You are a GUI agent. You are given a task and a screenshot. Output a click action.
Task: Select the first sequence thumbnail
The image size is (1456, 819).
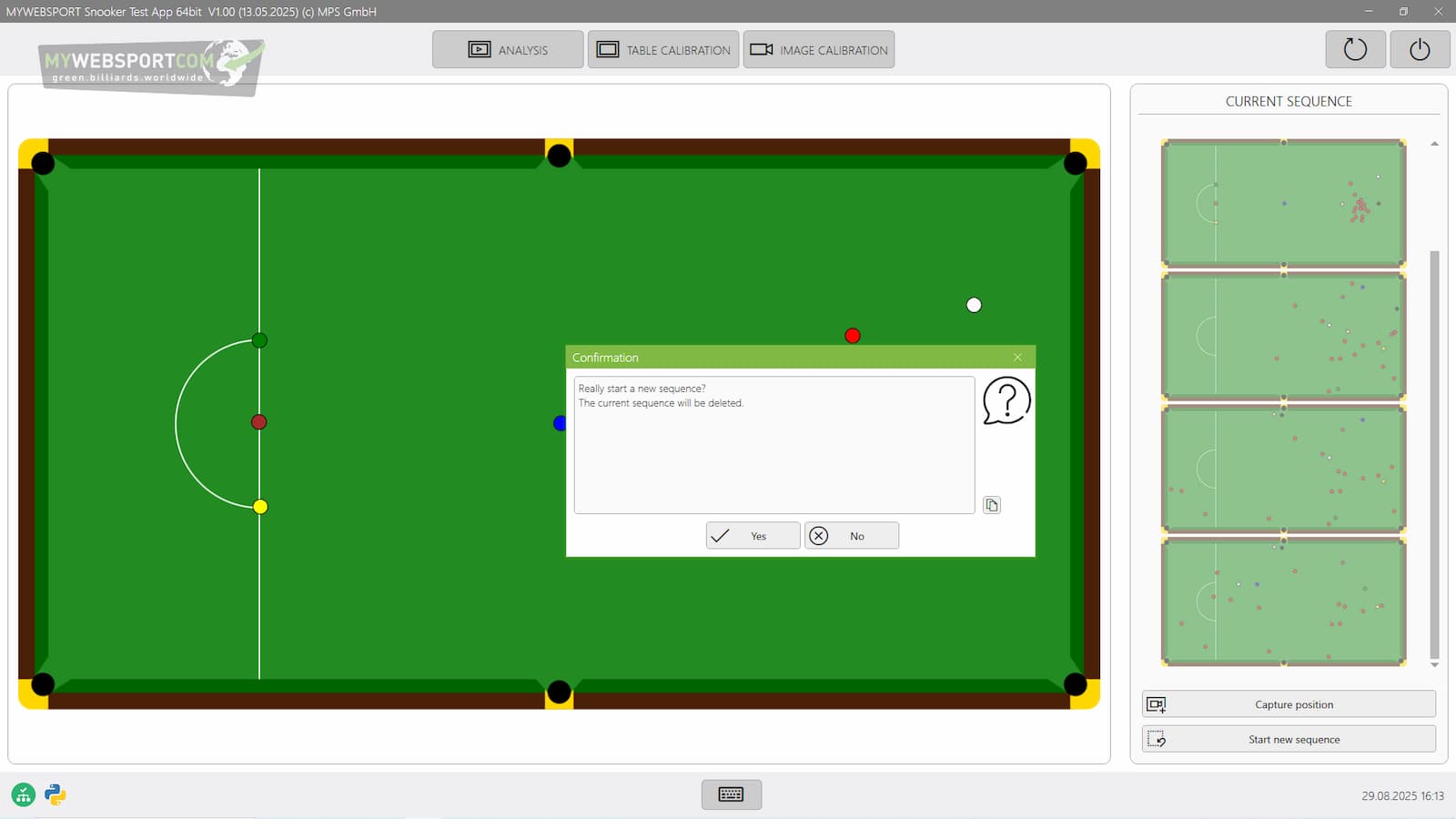click(1283, 202)
